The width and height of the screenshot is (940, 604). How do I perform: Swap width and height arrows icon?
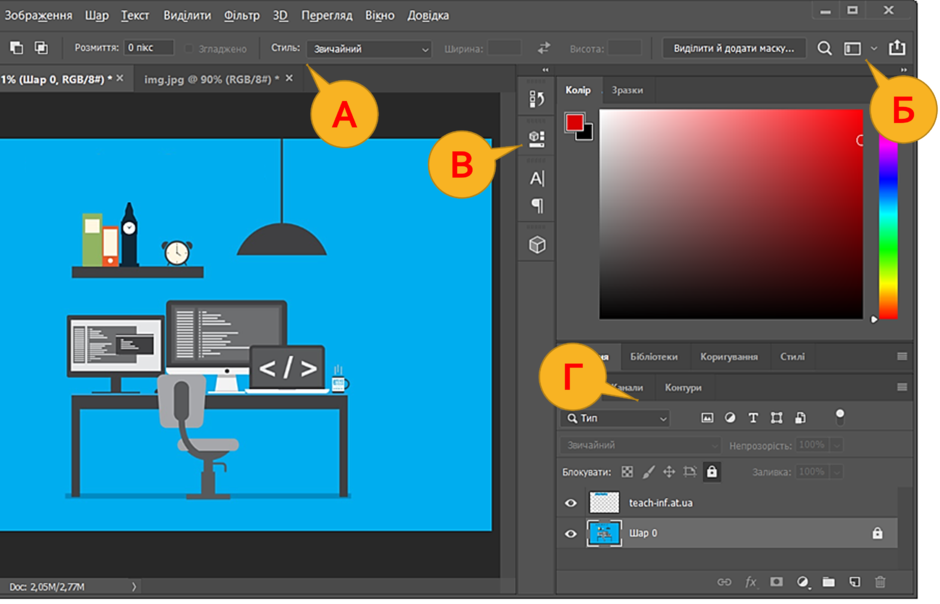point(544,48)
